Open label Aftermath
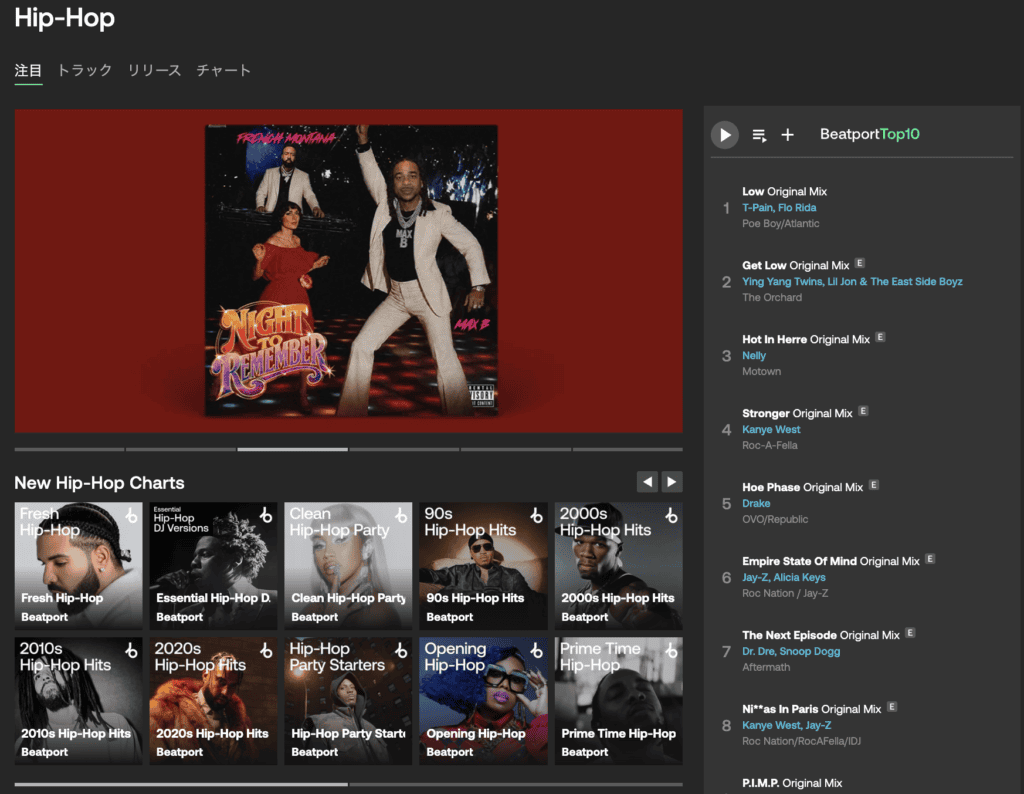 [x=766, y=667]
